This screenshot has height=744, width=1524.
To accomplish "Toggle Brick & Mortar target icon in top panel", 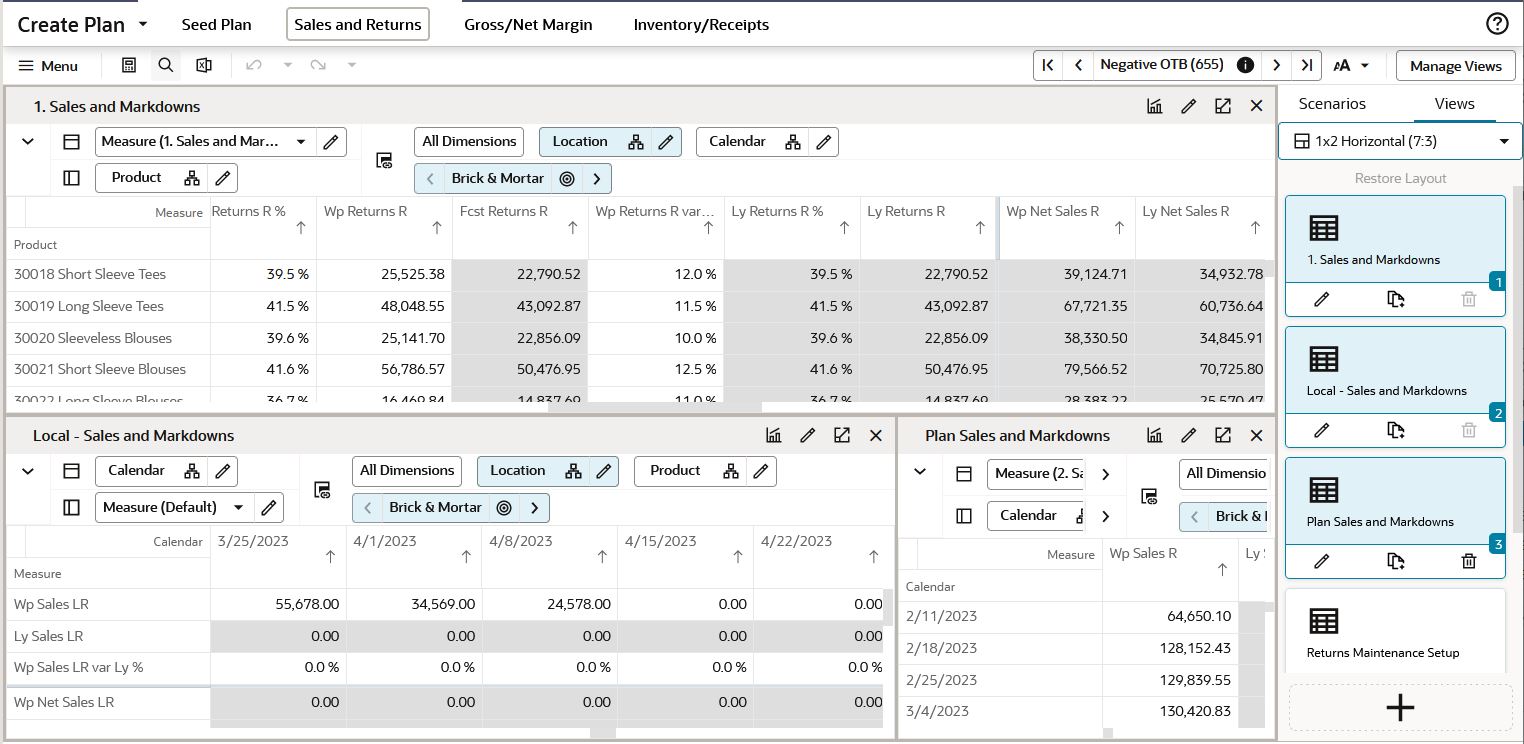I will [567, 179].
